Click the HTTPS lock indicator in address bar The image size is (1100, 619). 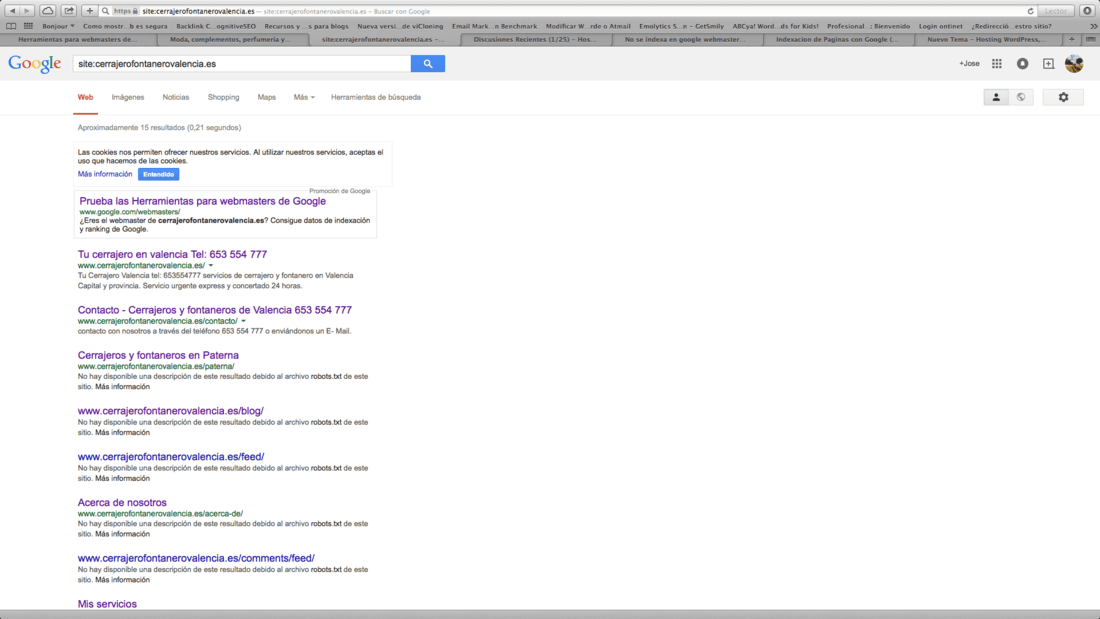click(126, 11)
